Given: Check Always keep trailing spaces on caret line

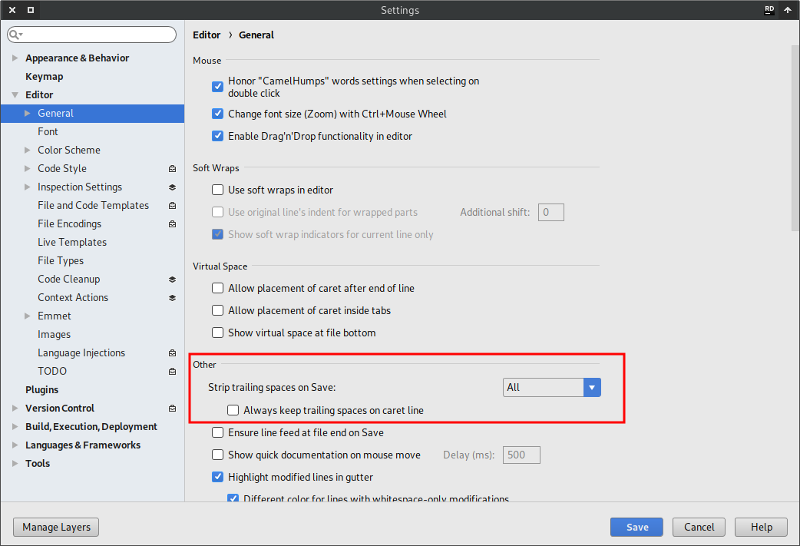Looking at the screenshot, I should 233,410.
